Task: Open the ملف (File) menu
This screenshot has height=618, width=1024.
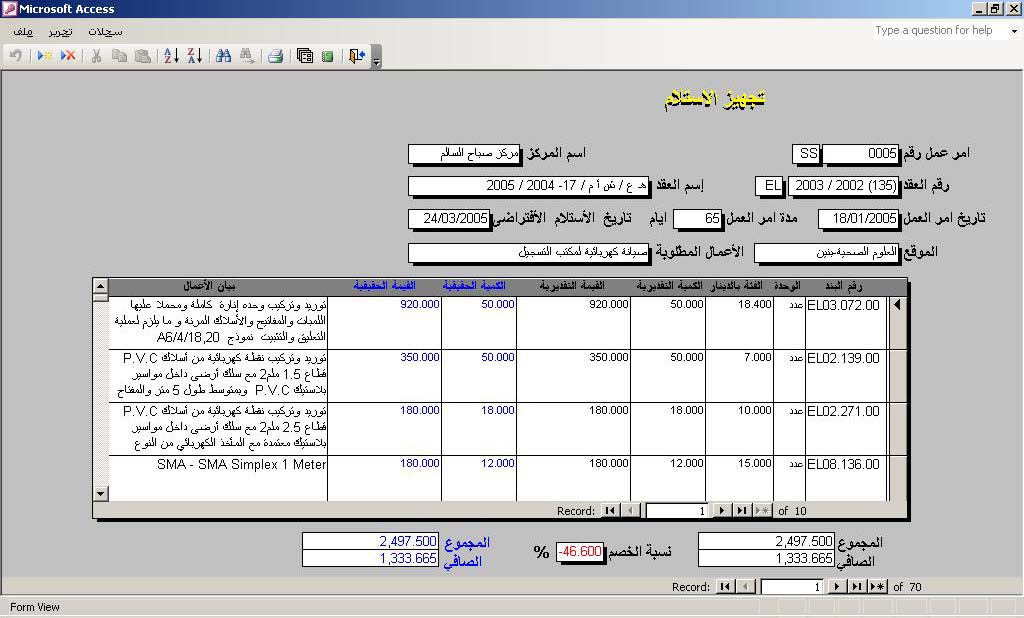Action: [23, 31]
